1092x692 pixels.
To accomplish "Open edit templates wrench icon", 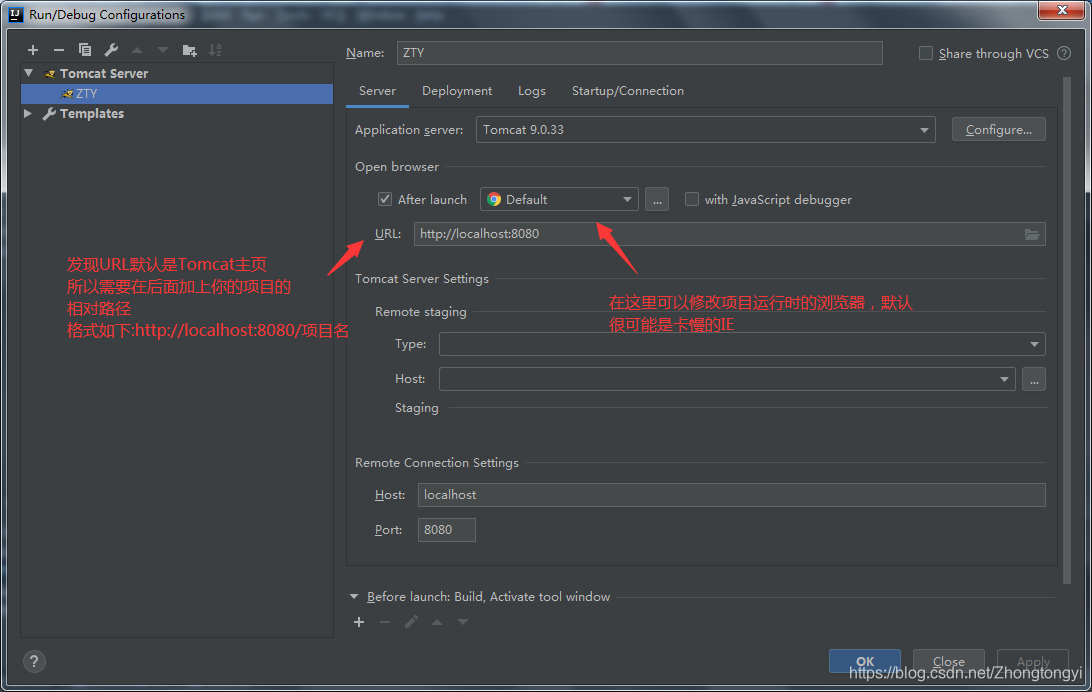I will coord(111,50).
